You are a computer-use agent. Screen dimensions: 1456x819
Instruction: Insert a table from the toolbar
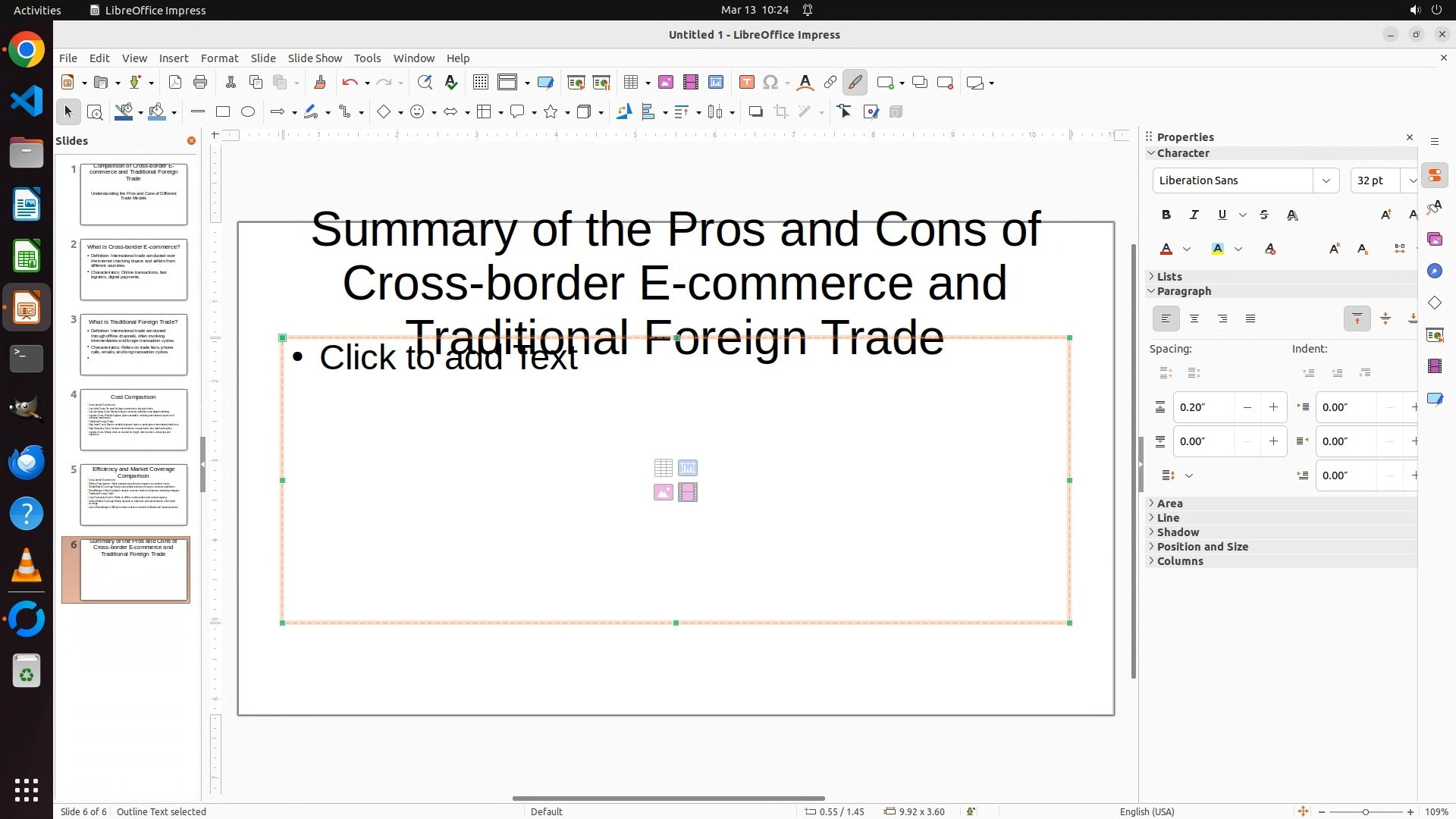pyautogui.click(x=631, y=83)
